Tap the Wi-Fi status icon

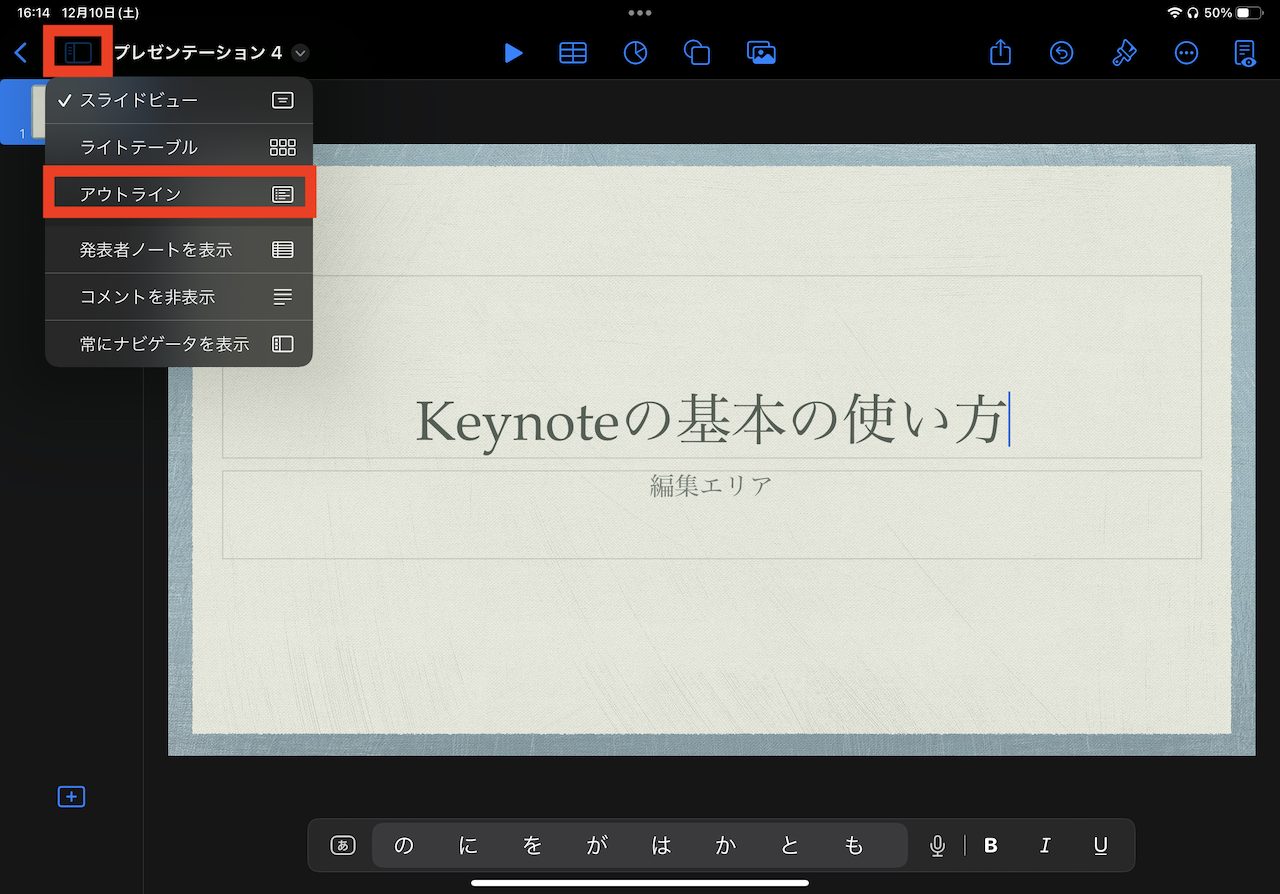click(1174, 13)
